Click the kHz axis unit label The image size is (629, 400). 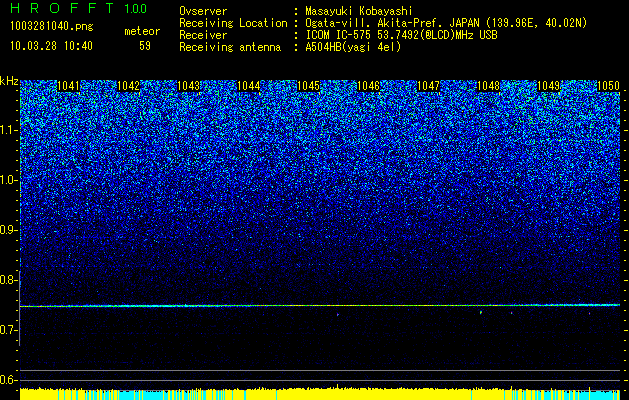pyautogui.click(x=9, y=81)
